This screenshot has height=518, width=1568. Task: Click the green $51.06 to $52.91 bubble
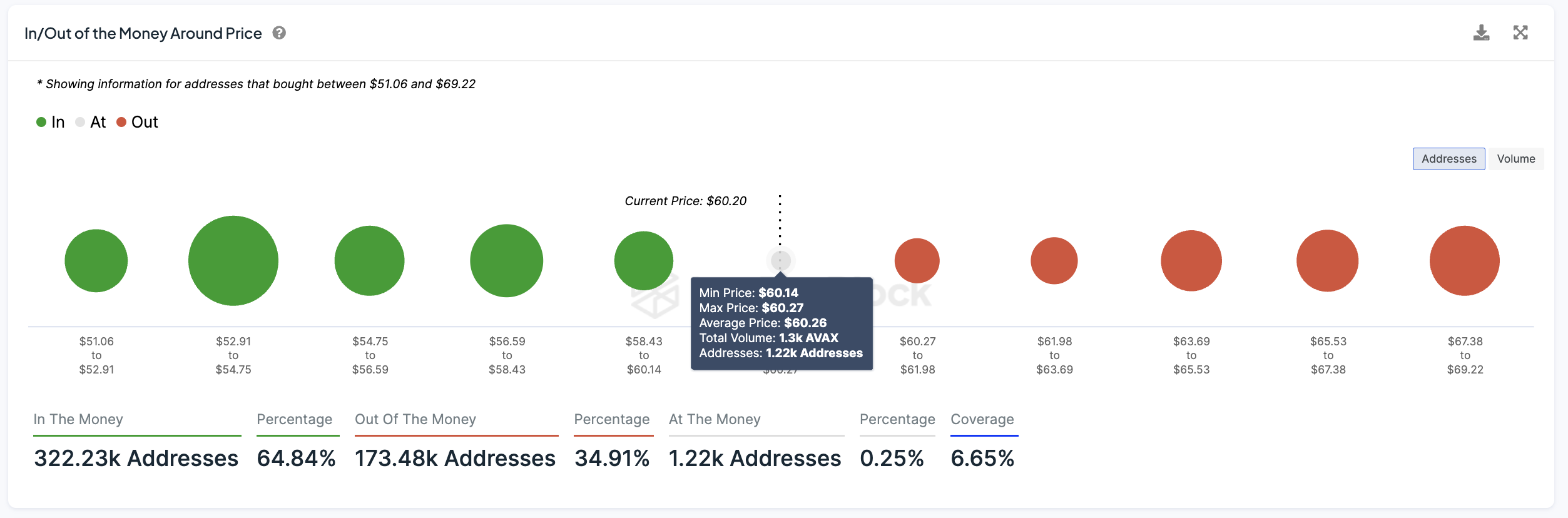coord(96,261)
